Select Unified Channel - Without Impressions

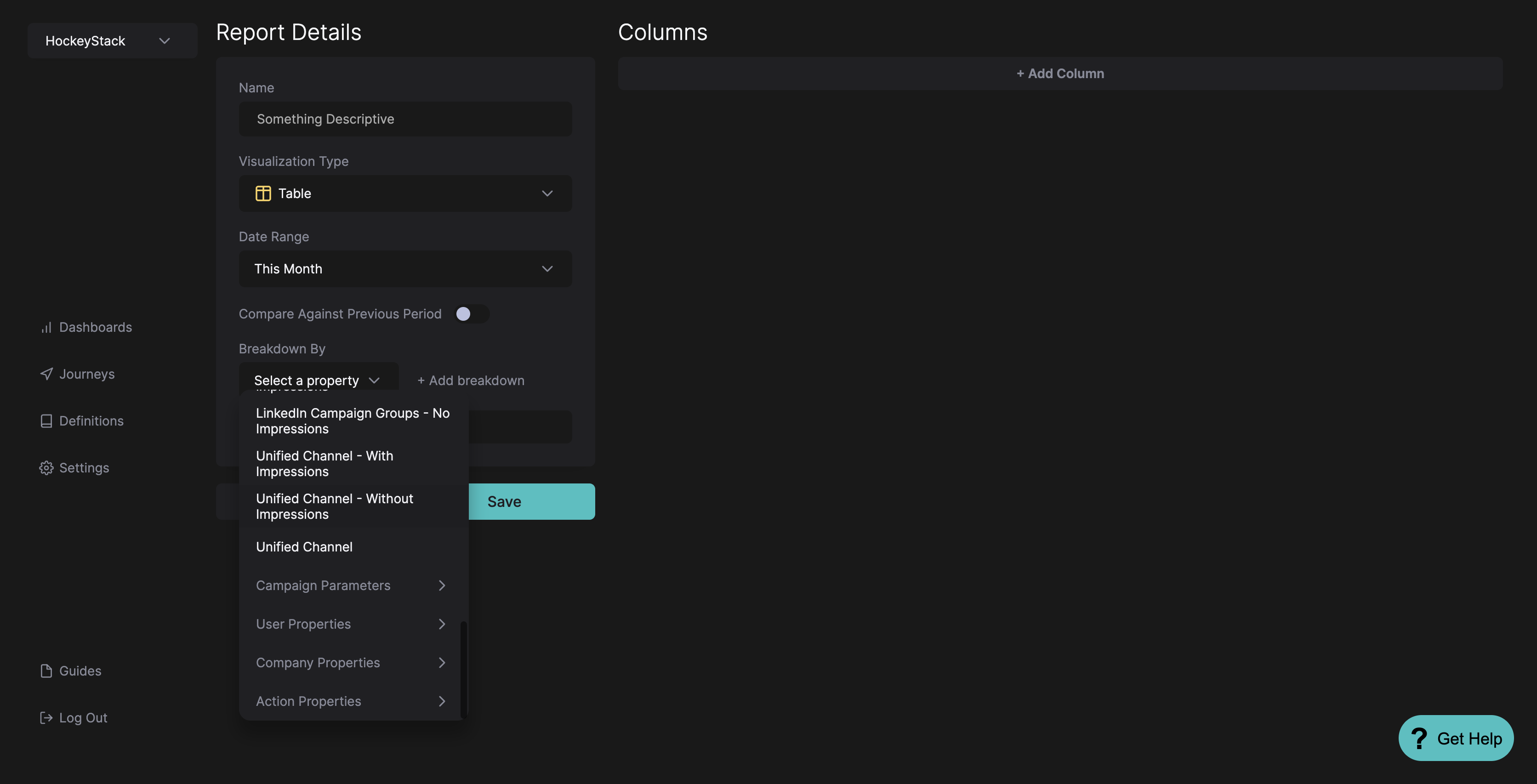[353, 506]
